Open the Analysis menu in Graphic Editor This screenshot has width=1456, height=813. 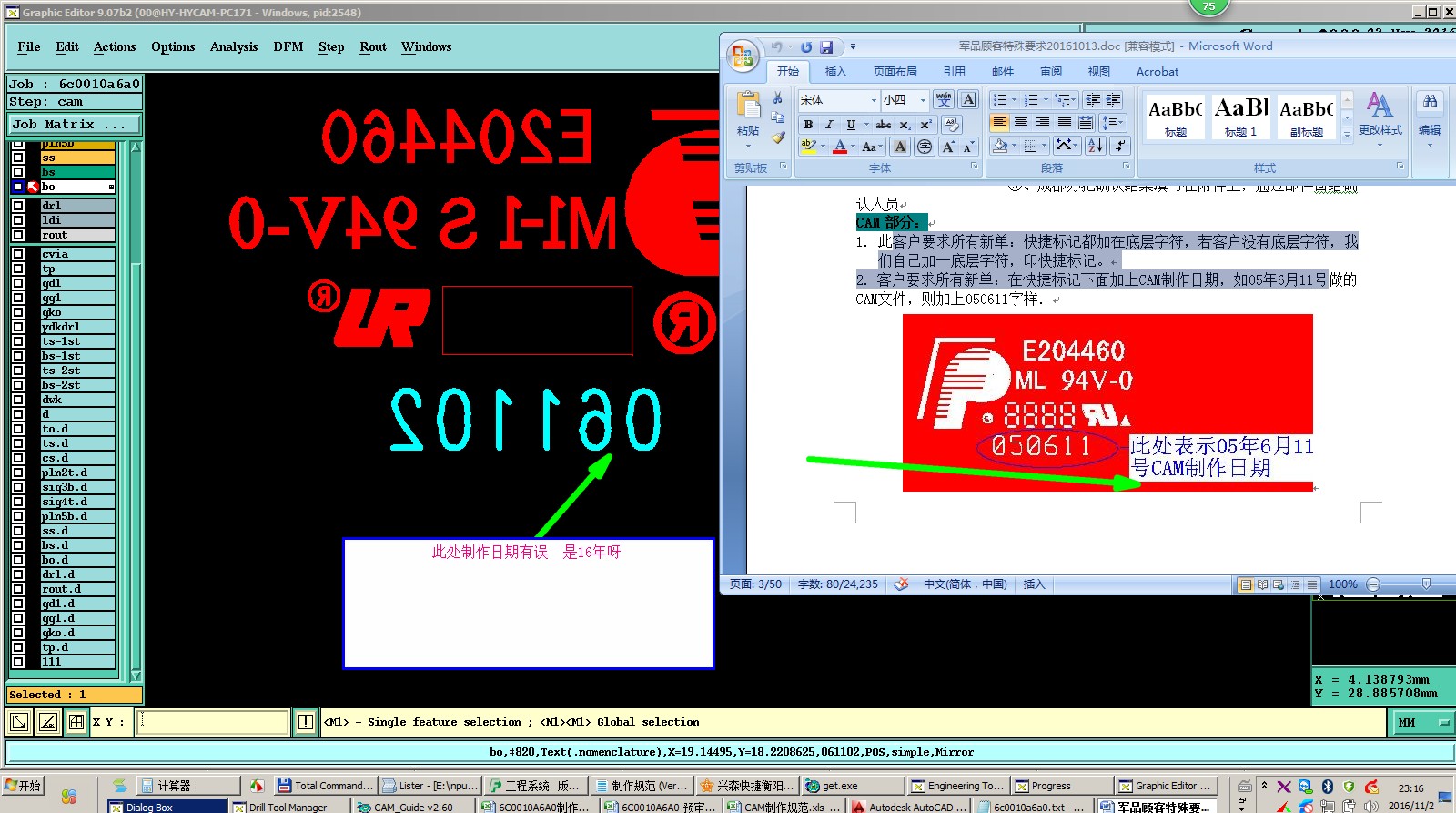[x=234, y=47]
